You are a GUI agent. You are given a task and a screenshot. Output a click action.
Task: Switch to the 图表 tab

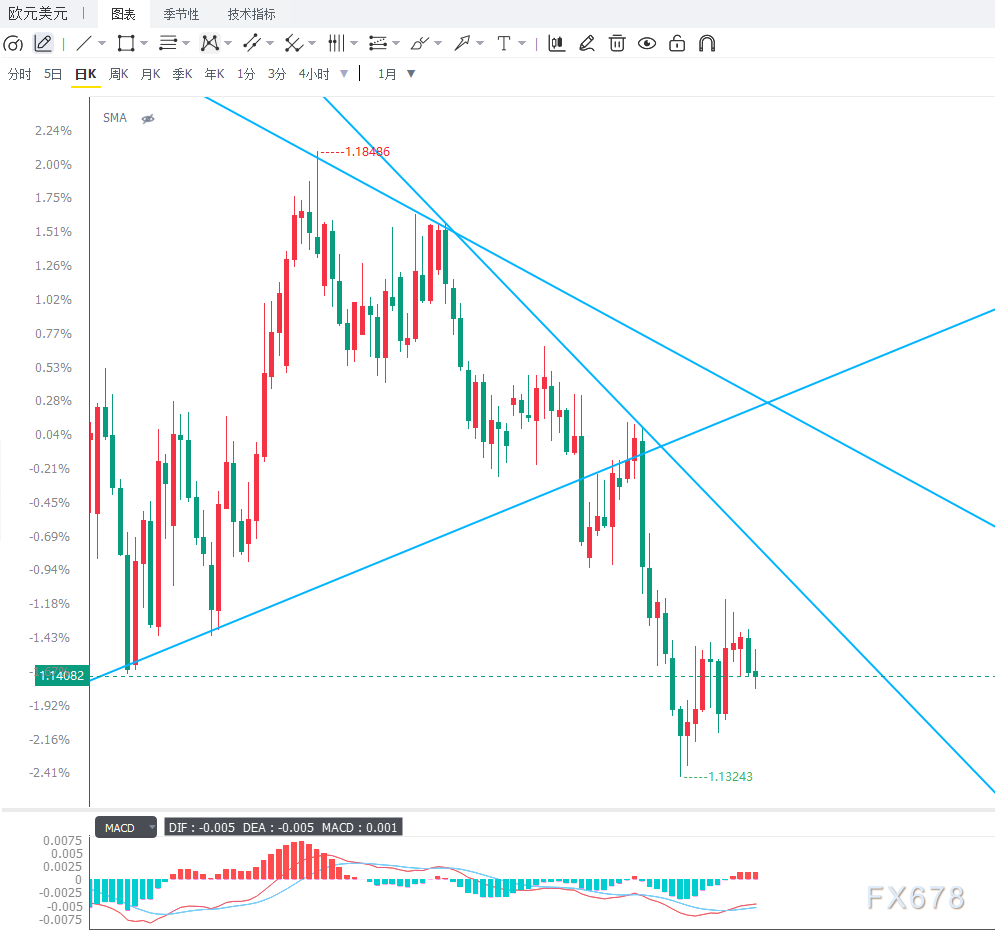point(123,14)
